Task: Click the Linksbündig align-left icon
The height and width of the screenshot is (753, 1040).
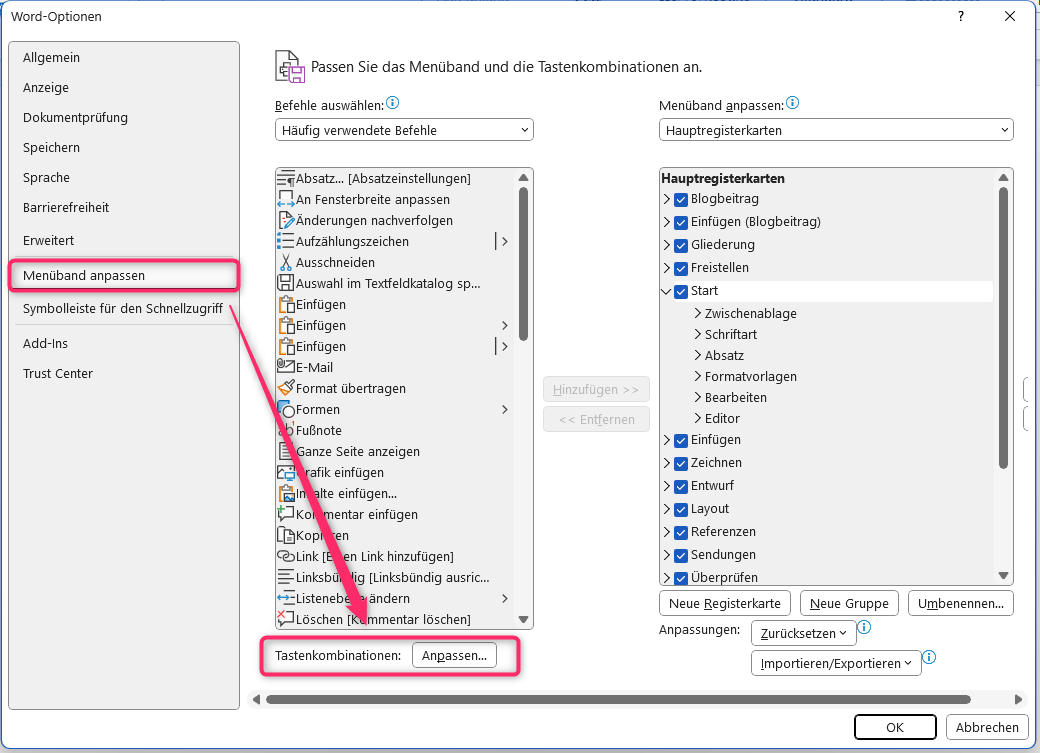Action: (x=286, y=577)
